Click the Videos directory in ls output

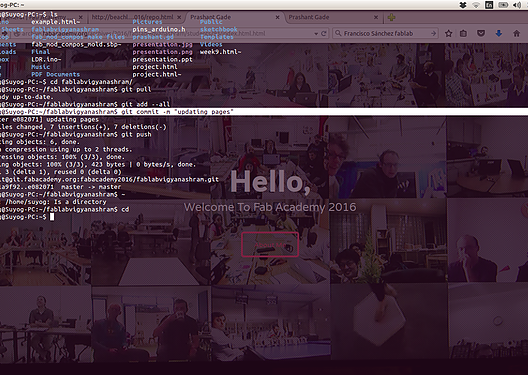(211, 44)
